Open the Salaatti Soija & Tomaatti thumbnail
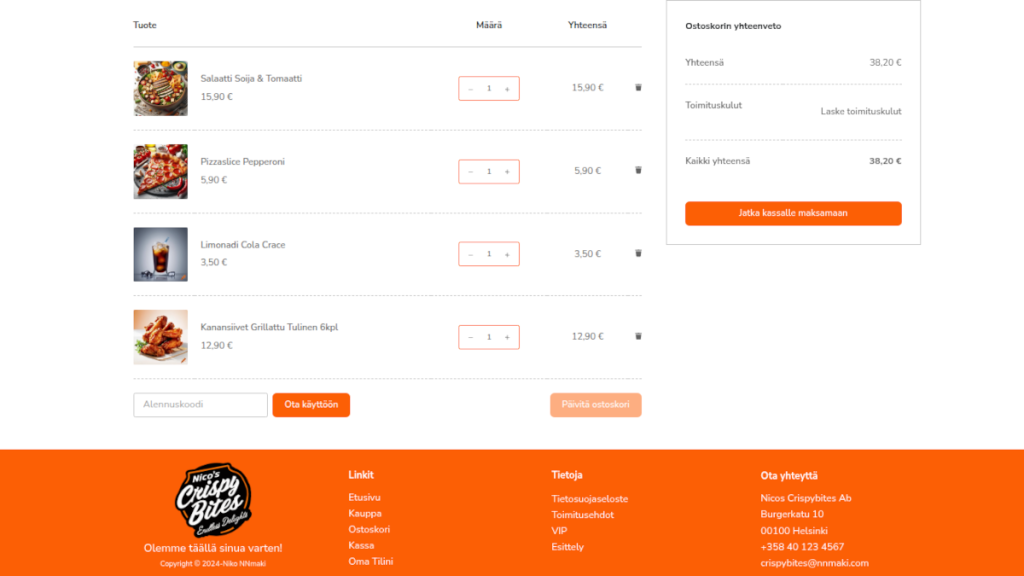The image size is (1024, 576). (x=161, y=89)
